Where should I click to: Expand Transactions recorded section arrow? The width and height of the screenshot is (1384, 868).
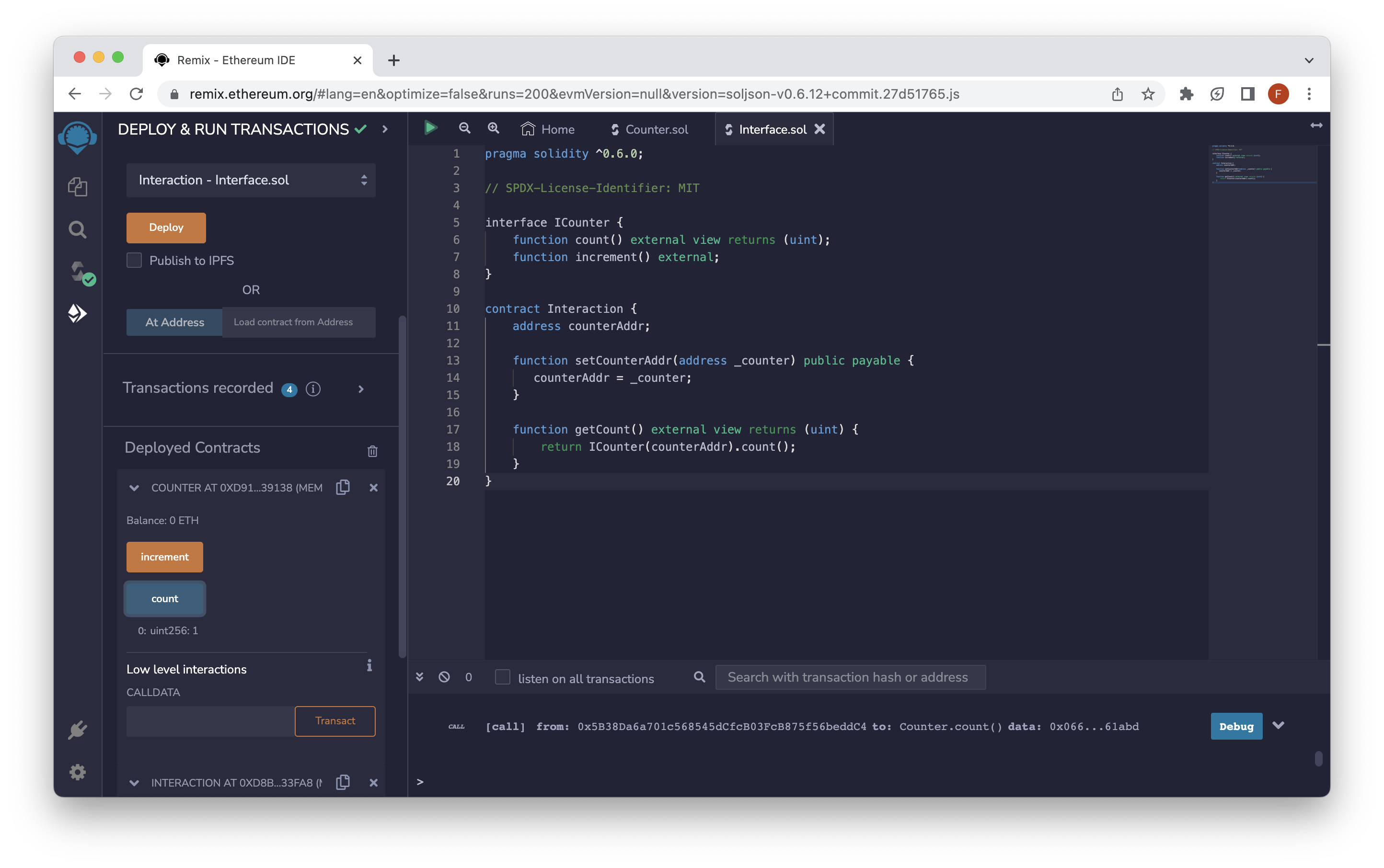360,388
